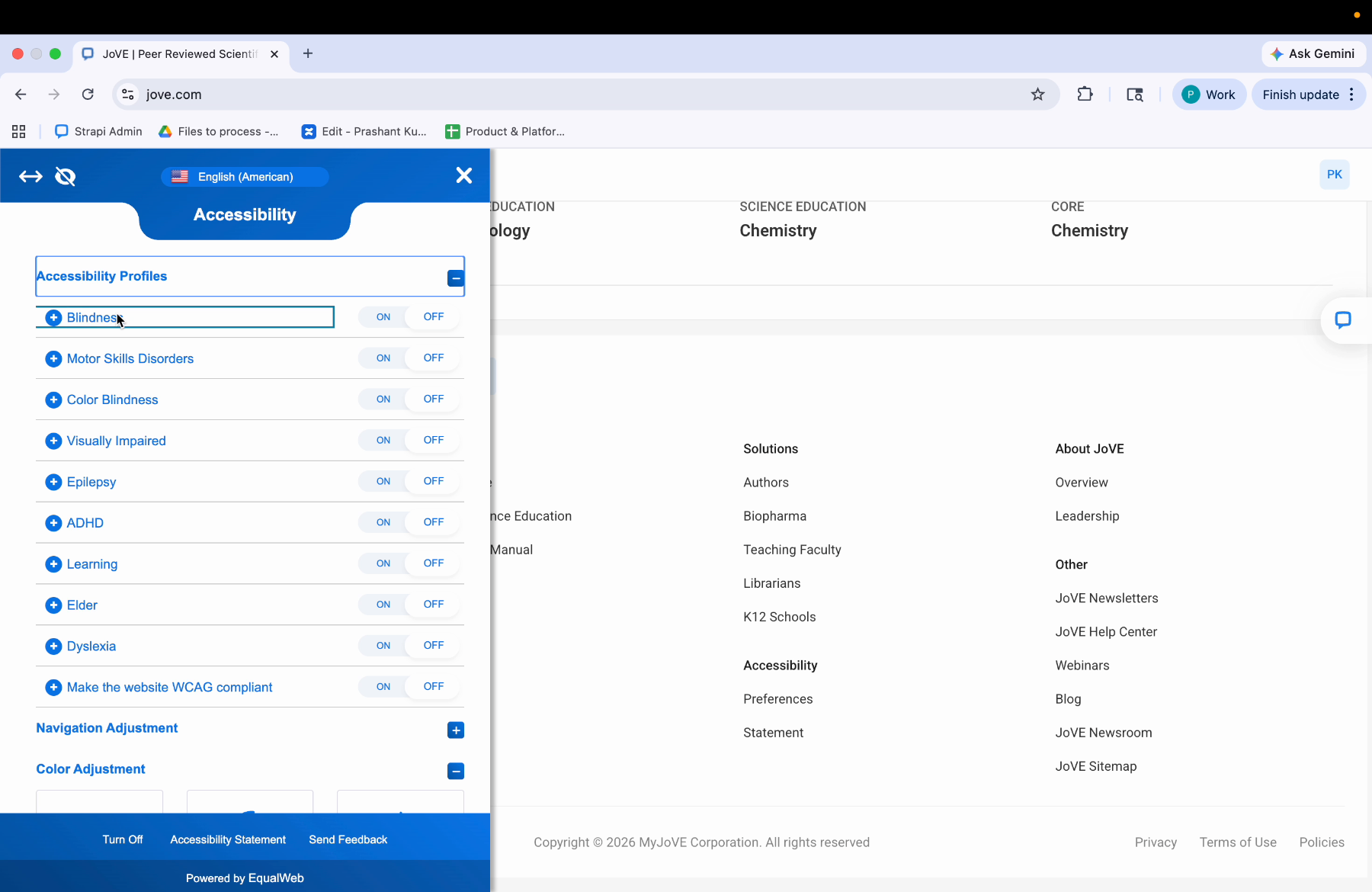
Task: Turn ON Motor Skills Disorders profile
Action: coord(383,358)
